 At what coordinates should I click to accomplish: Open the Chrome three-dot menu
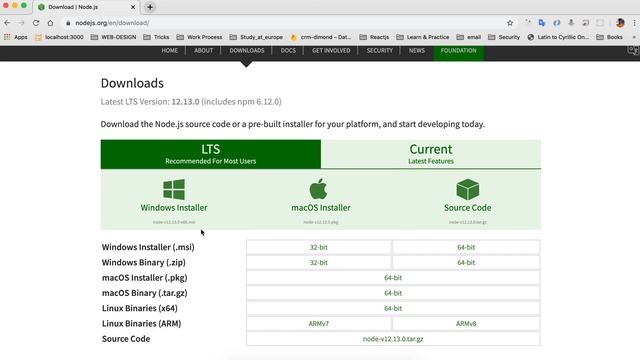[634, 23]
